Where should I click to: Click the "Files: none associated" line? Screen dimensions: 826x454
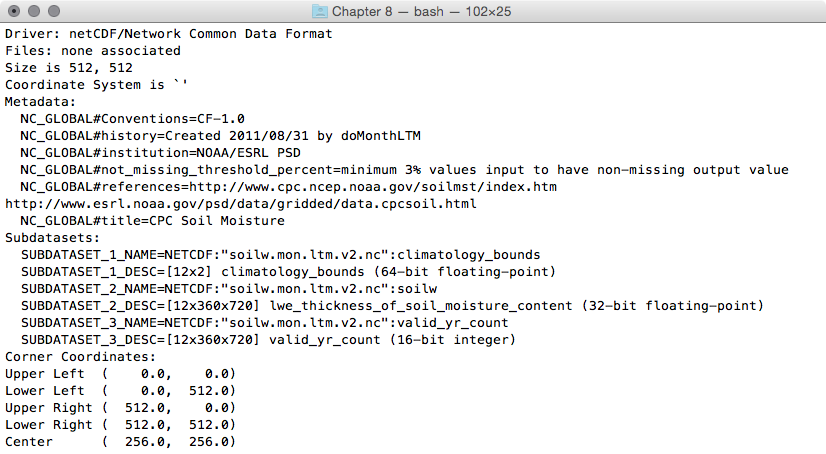93,51
